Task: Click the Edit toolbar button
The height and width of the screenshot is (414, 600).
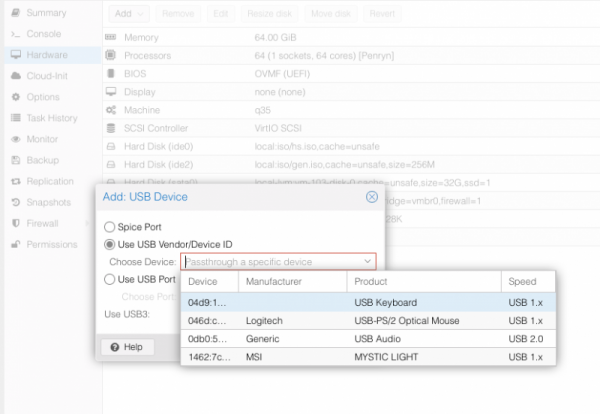Action: (221, 14)
